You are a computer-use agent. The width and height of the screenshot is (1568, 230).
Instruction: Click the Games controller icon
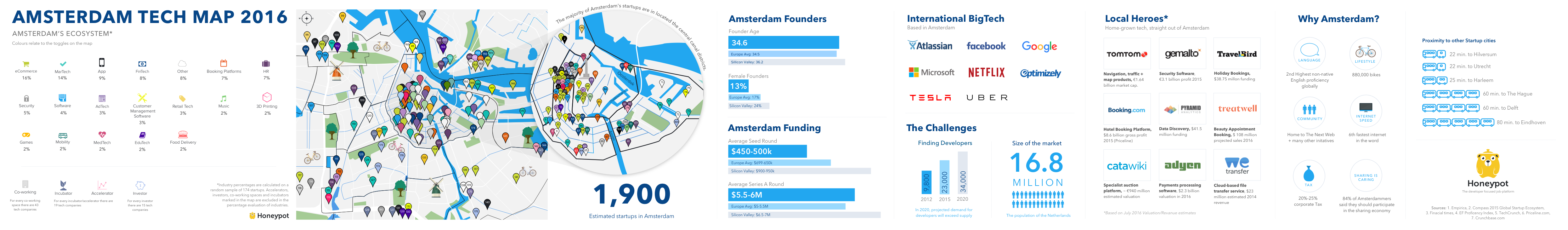coord(26,135)
